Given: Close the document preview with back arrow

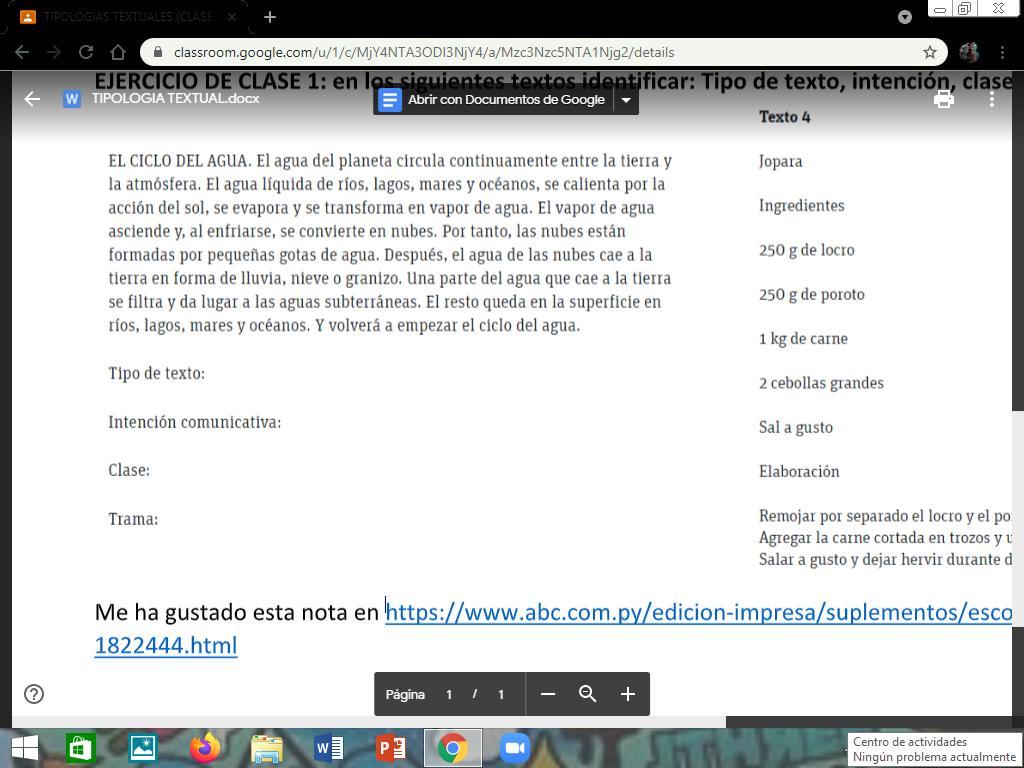Looking at the screenshot, I should [32, 99].
